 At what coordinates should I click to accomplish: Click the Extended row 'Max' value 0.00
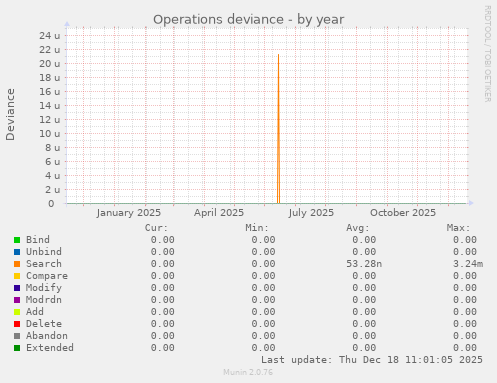point(465,348)
